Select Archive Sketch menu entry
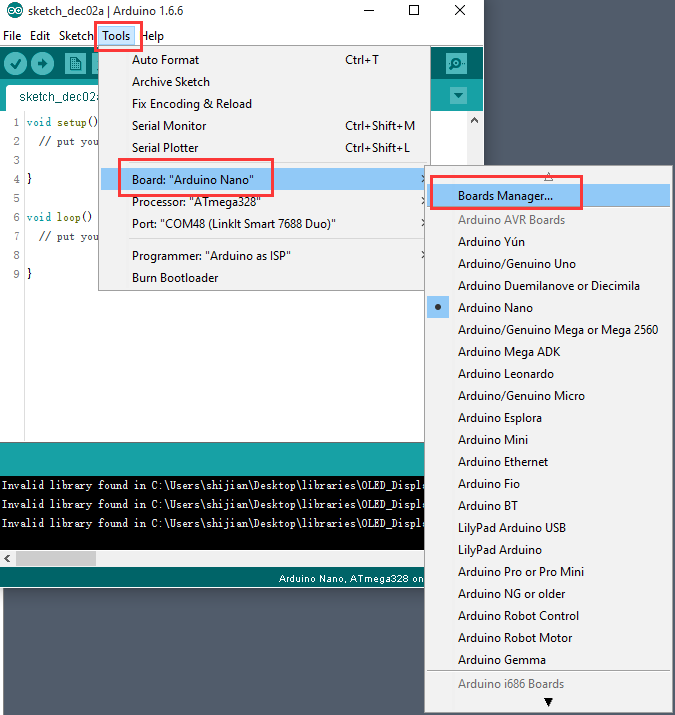Image resolution: width=675 pixels, height=715 pixels. pos(263,82)
